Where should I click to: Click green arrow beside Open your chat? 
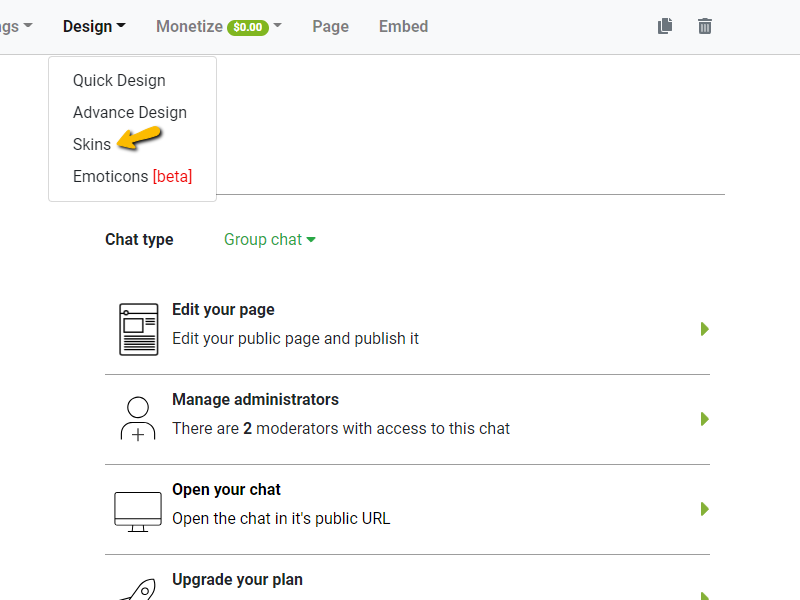coord(705,509)
